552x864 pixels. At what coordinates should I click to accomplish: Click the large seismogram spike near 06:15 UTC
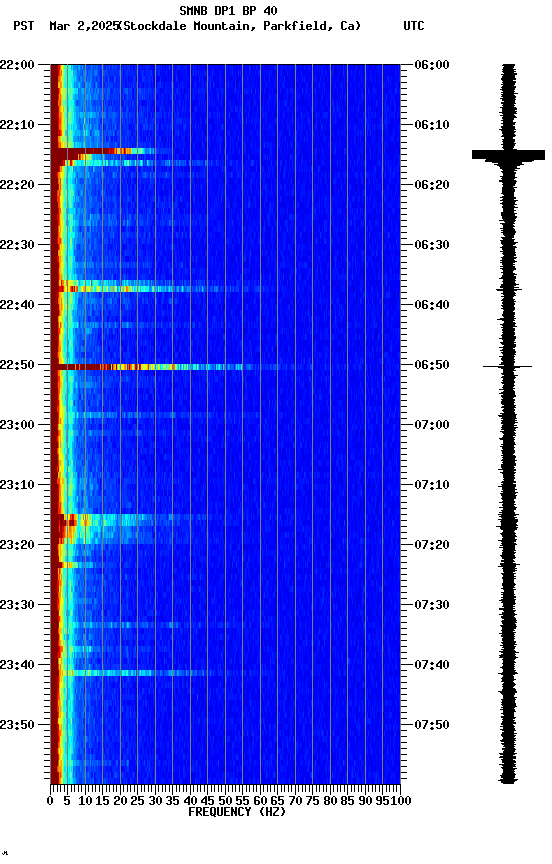508,155
